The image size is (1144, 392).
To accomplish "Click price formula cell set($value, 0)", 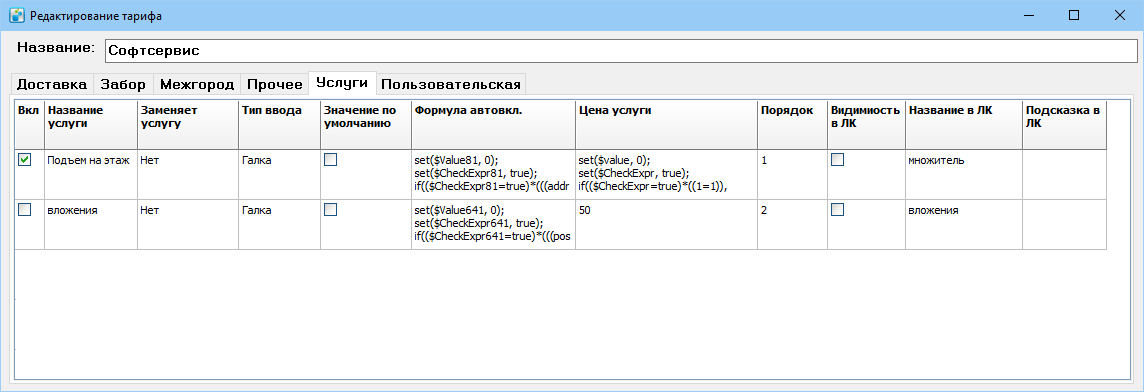I will 667,174.
